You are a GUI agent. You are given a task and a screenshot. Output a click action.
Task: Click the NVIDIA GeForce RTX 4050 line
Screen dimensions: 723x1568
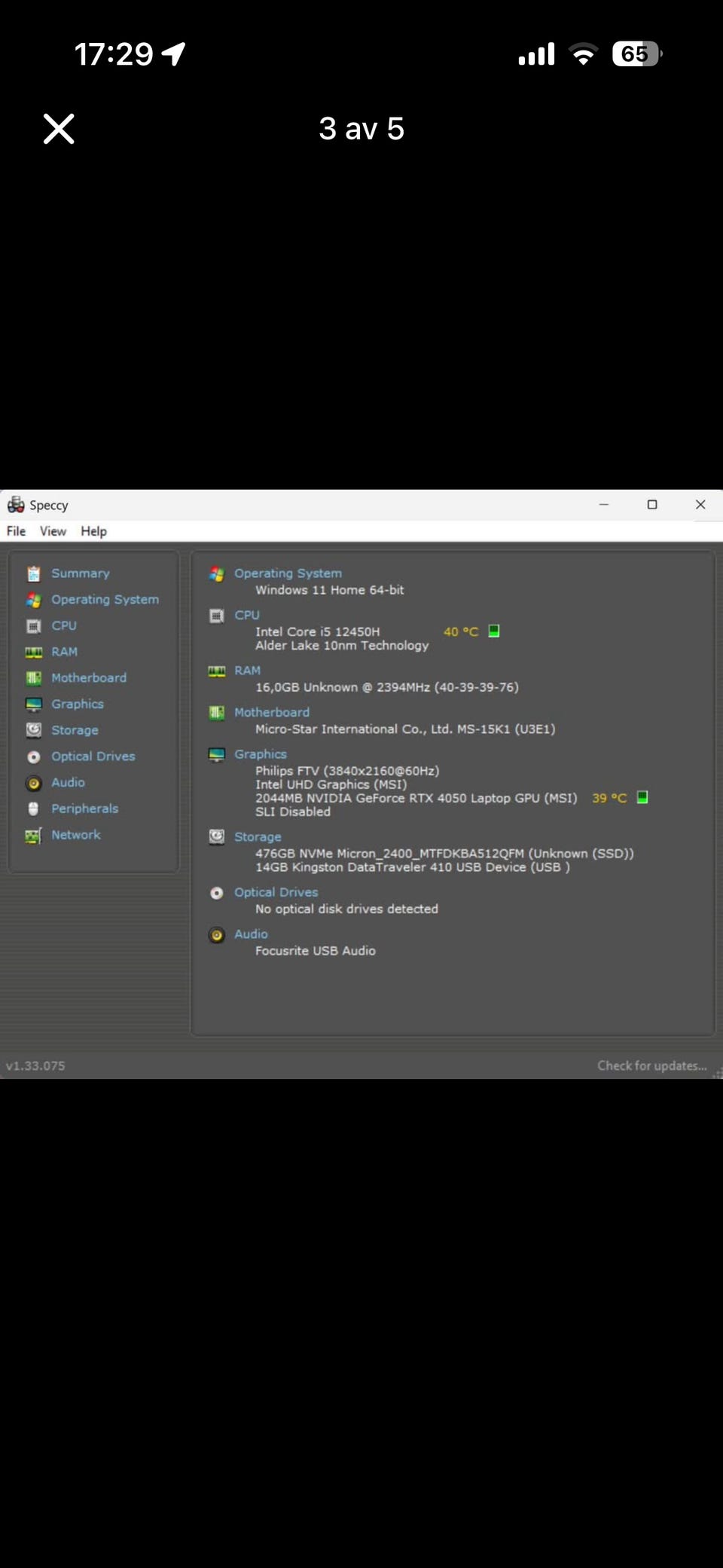[416, 798]
